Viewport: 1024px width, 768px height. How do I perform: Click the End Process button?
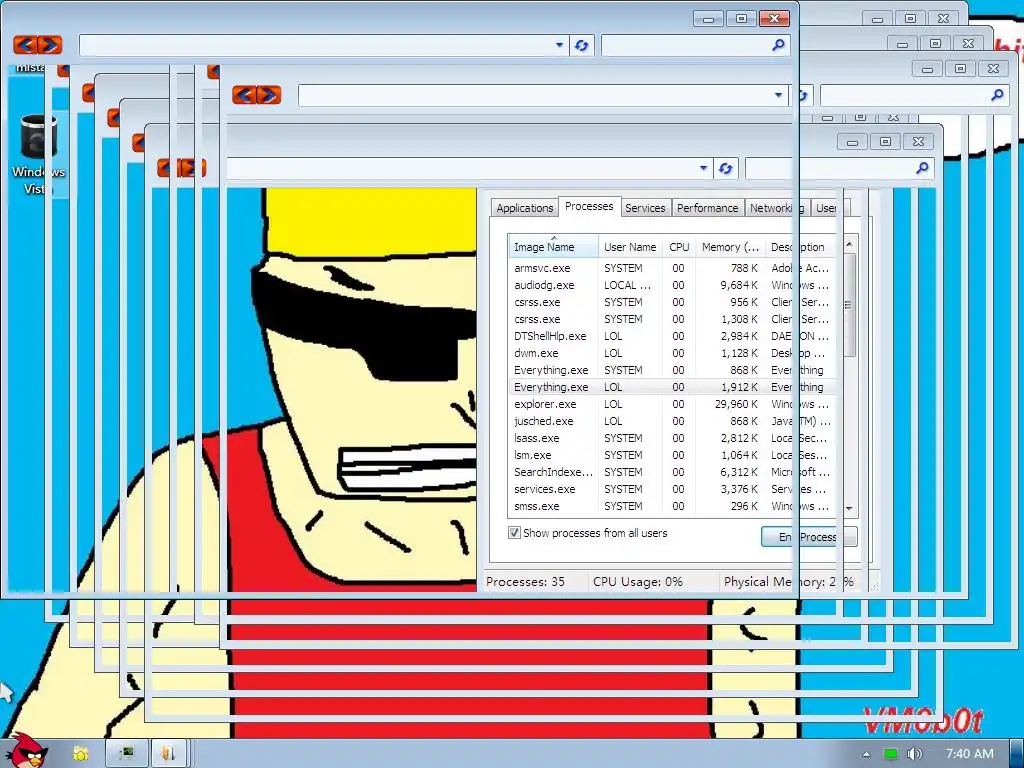pos(808,537)
